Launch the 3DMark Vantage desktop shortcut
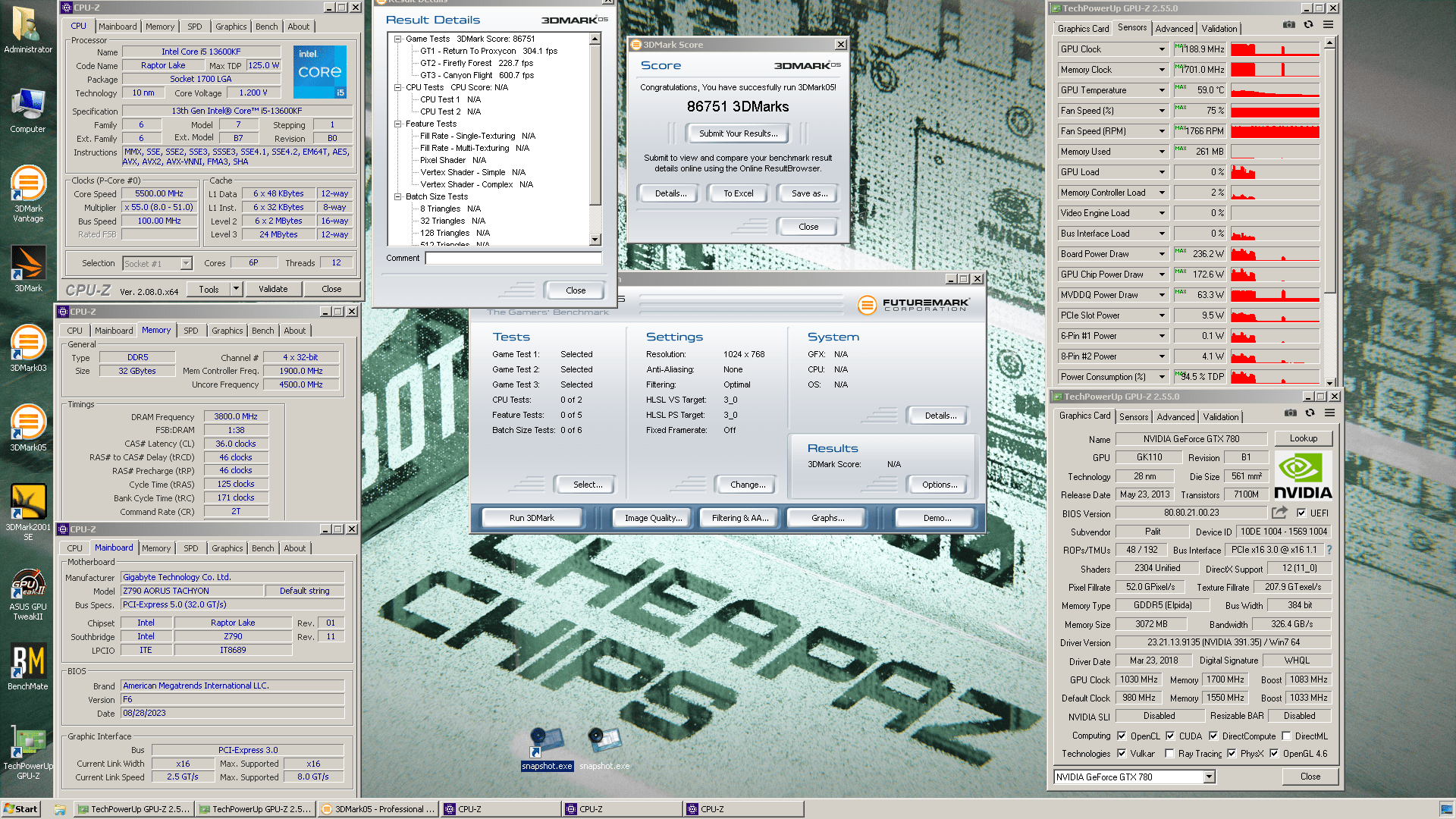Viewport: 1456px width, 819px height. click(x=28, y=193)
